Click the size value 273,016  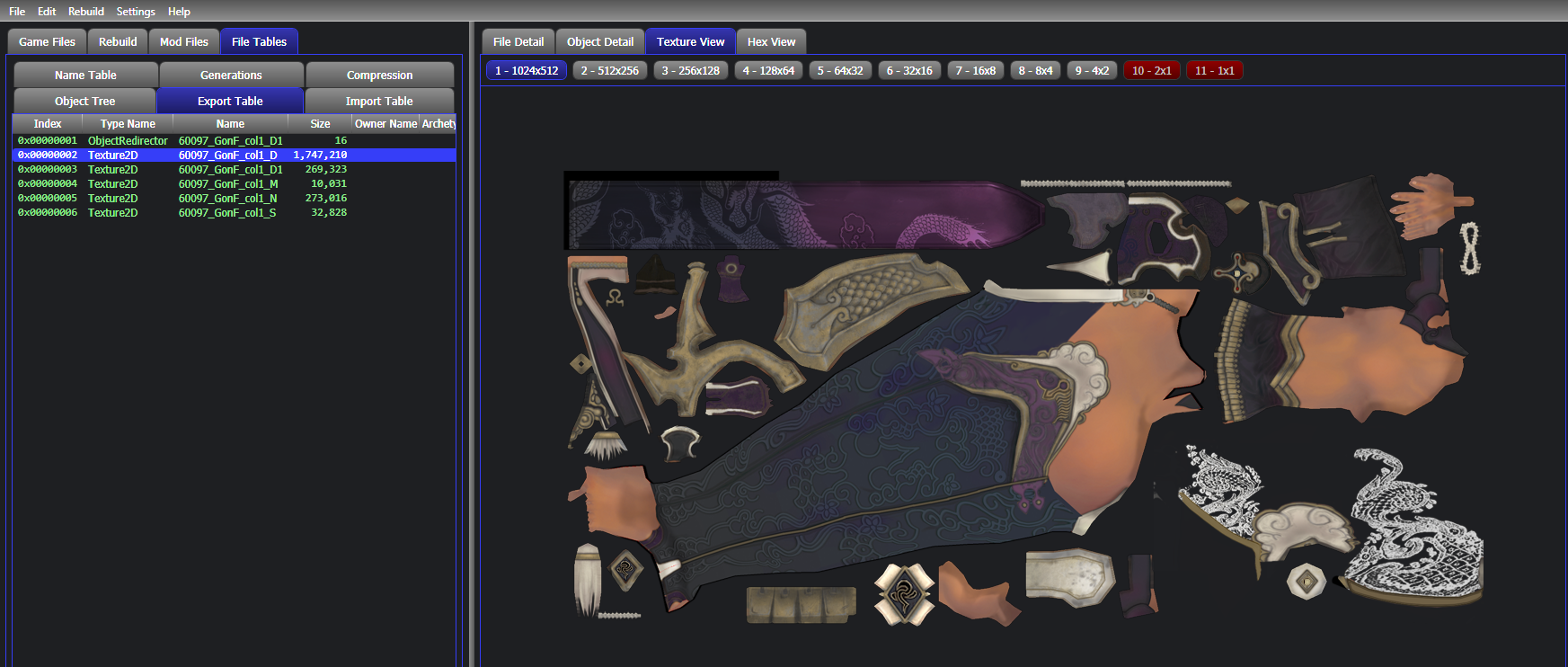click(x=325, y=198)
